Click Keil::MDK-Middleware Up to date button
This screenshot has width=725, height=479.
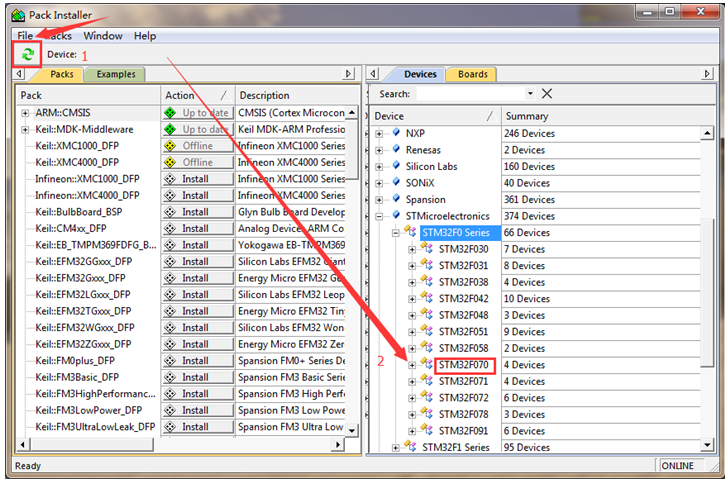click(x=198, y=129)
